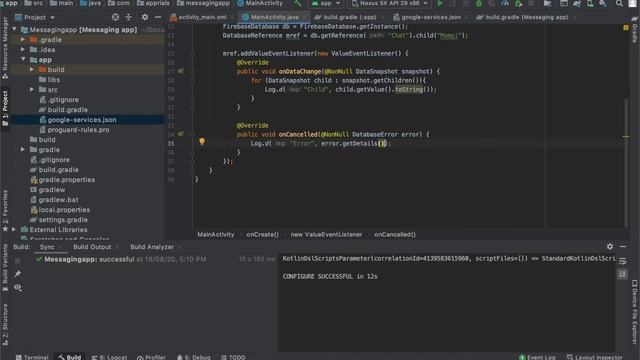This screenshot has height=360, width=640.
Task: Expand External Libraries node
Action: [14, 230]
